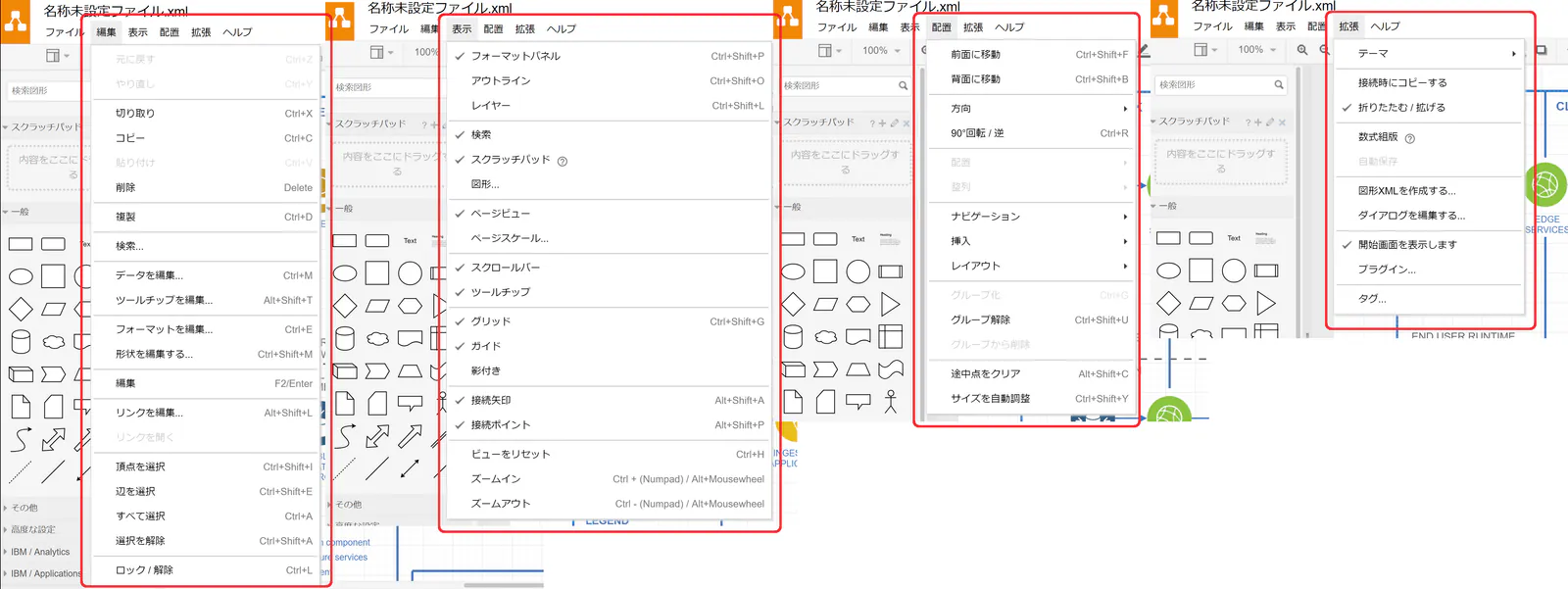1568x589 pixels.
Task: Expand the IBM / Analytics shape category
Action: pyautogui.click(x=40, y=552)
